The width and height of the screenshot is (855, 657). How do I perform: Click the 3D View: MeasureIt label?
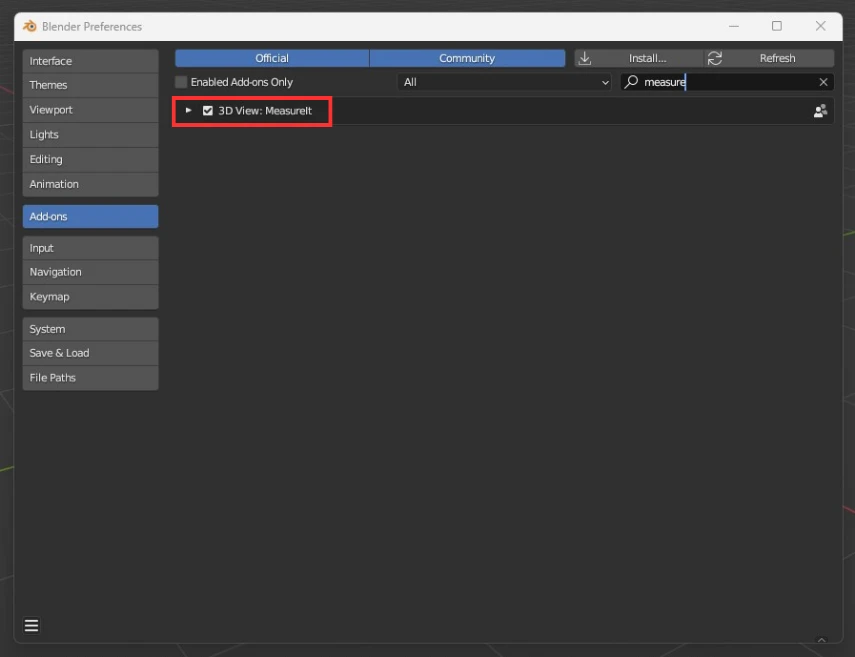pyautogui.click(x=265, y=111)
